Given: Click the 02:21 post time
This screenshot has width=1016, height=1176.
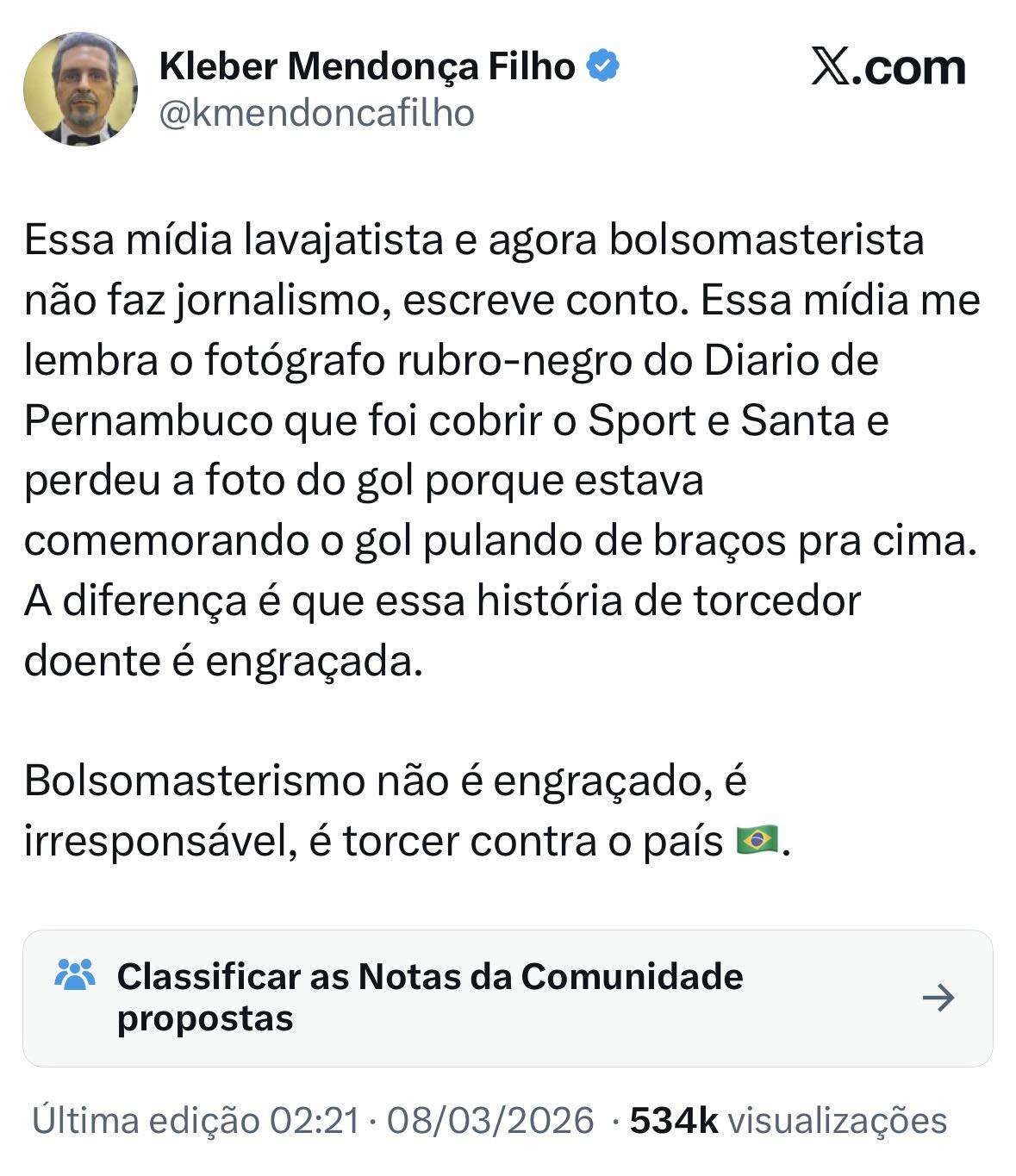Looking at the screenshot, I should (x=314, y=1121).
